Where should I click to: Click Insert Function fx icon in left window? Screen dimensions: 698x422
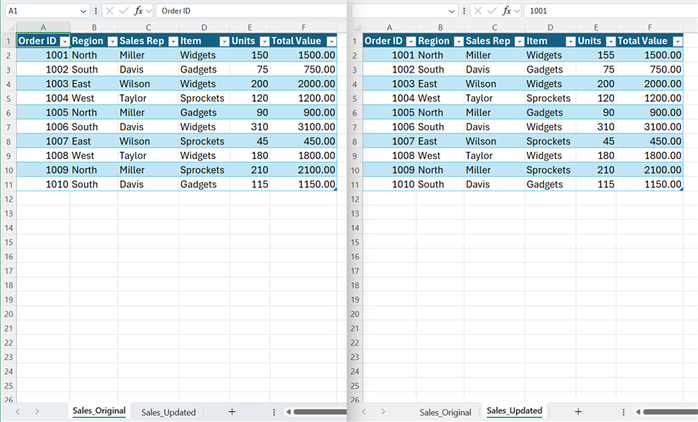(x=138, y=11)
